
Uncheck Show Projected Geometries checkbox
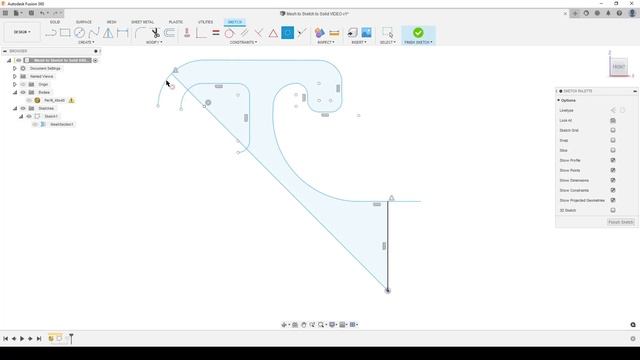(x=613, y=200)
